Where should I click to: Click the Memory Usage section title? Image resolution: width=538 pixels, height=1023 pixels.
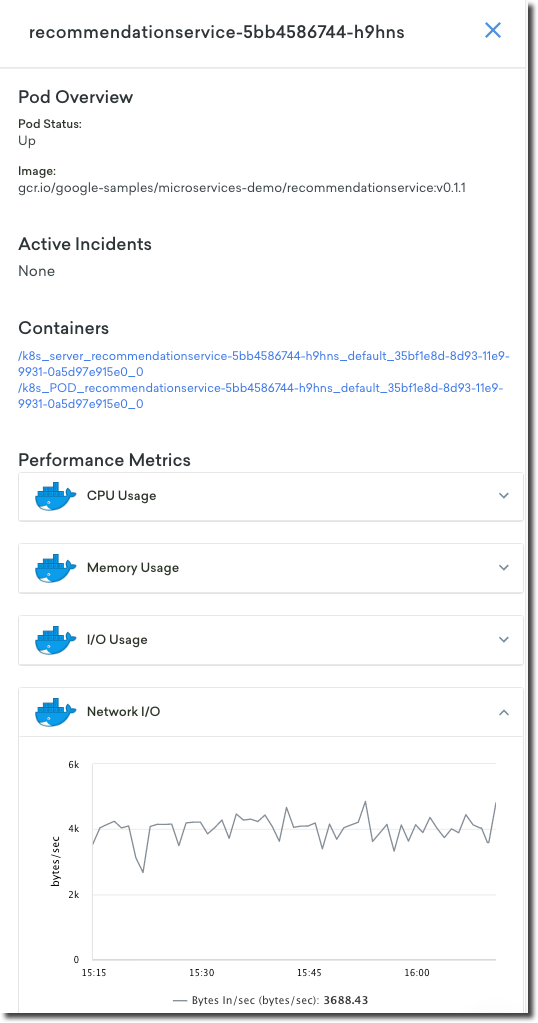tap(133, 568)
